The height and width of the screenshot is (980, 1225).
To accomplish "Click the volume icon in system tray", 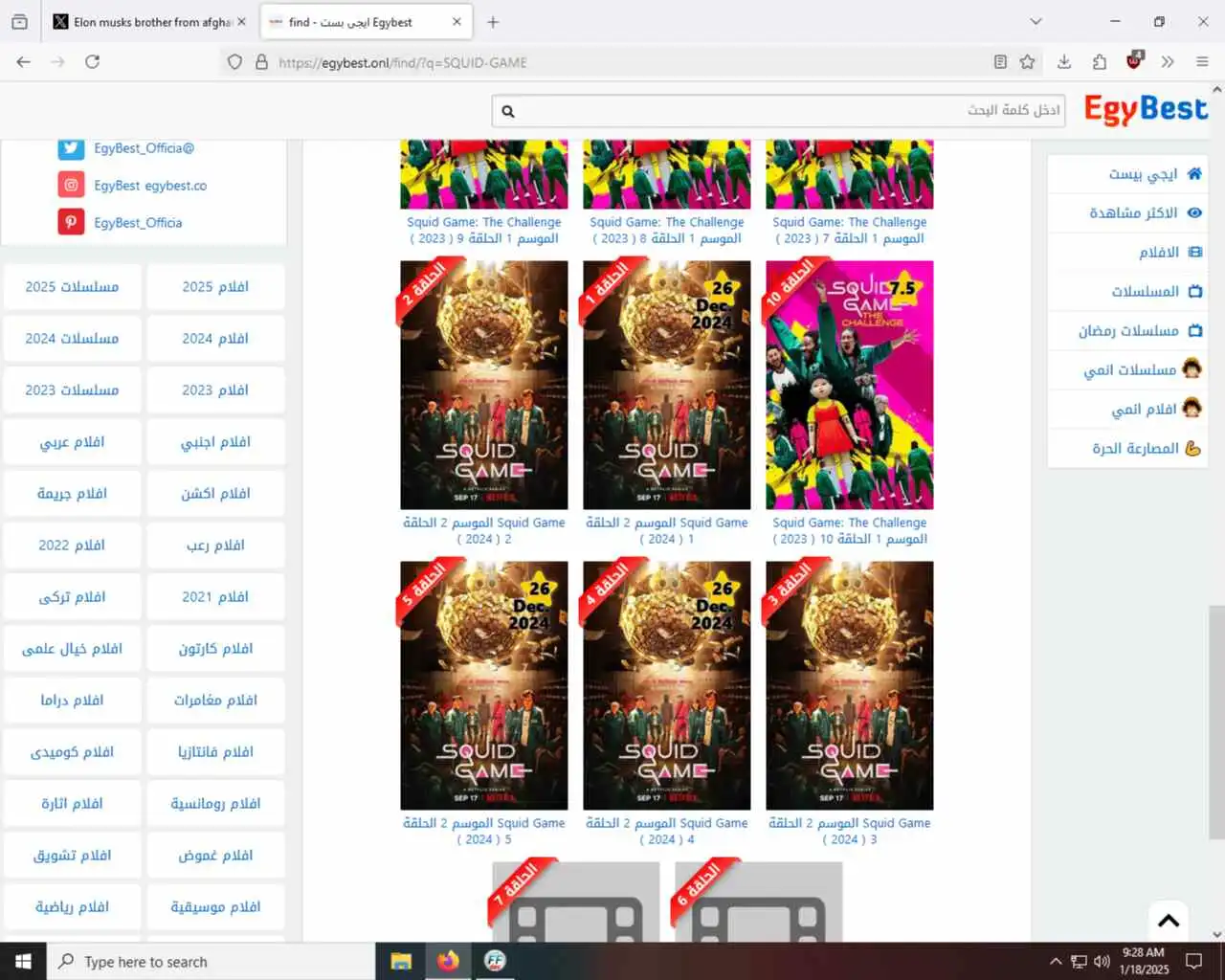I will 1102,961.
